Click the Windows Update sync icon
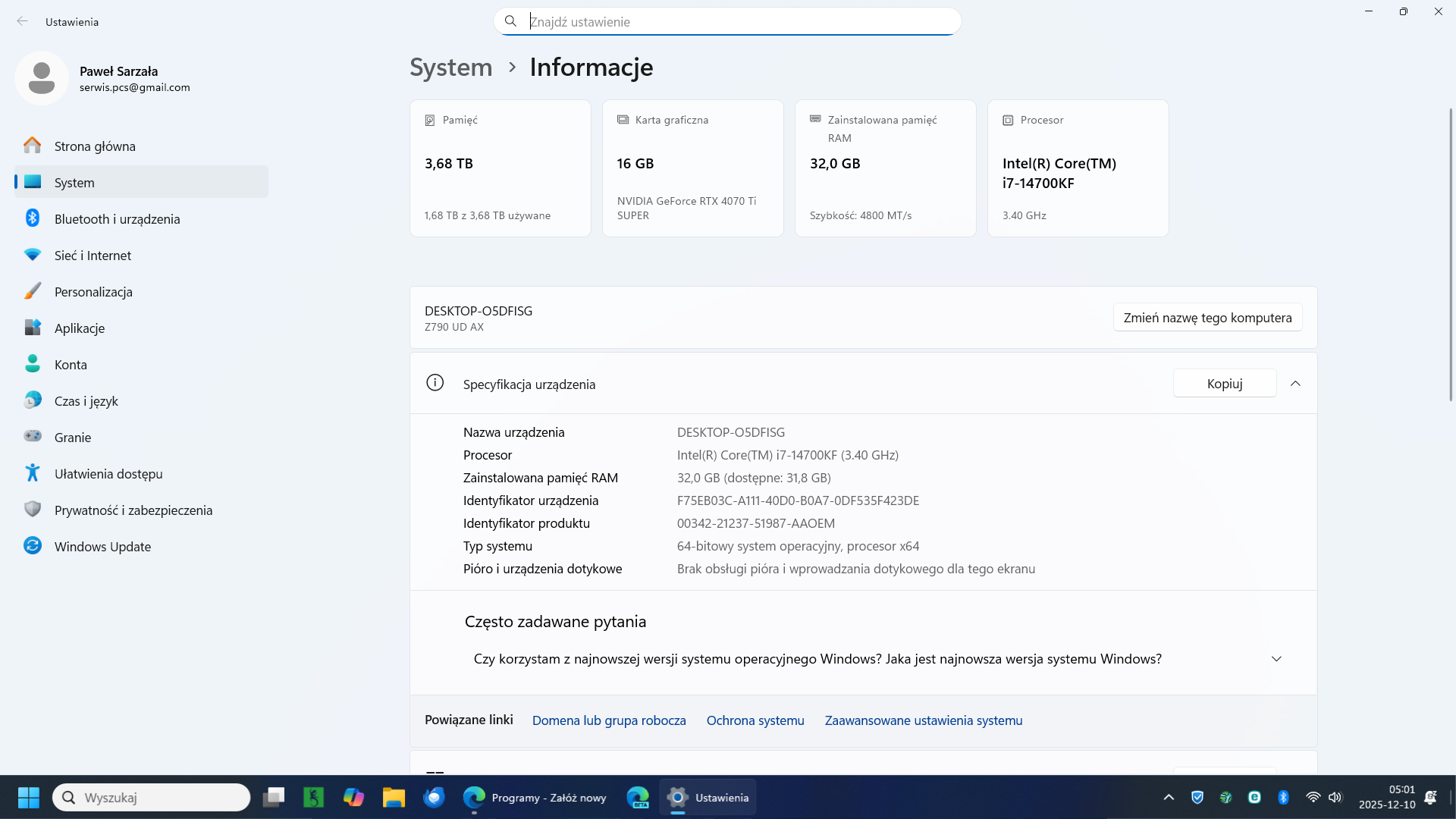The image size is (1456, 819). (x=32, y=546)
